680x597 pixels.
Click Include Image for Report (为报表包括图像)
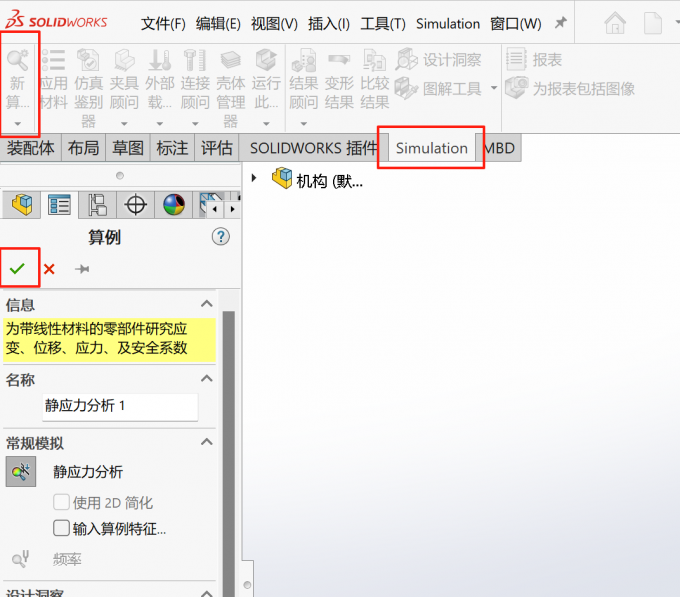(x=570, y=88)
